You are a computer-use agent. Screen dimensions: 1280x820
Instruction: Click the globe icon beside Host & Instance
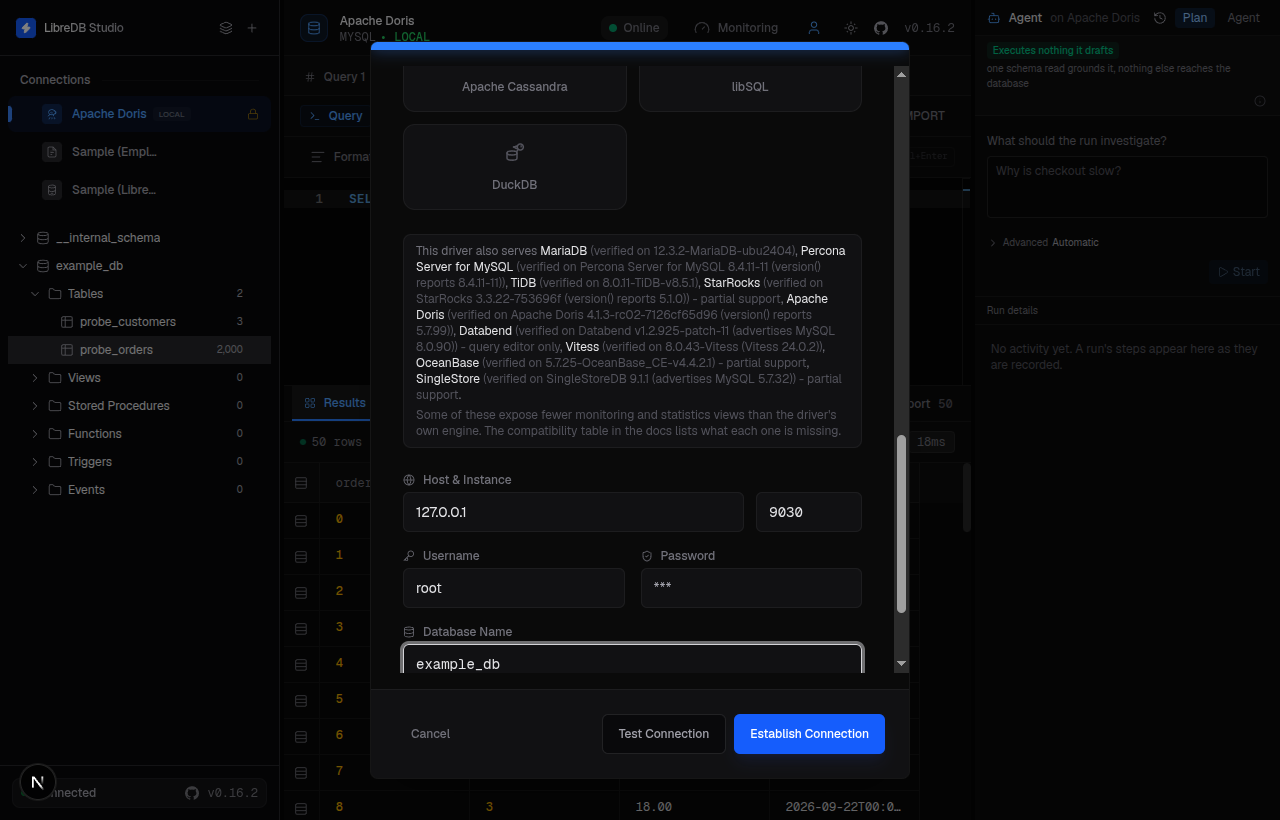click(x=409, y=480)
